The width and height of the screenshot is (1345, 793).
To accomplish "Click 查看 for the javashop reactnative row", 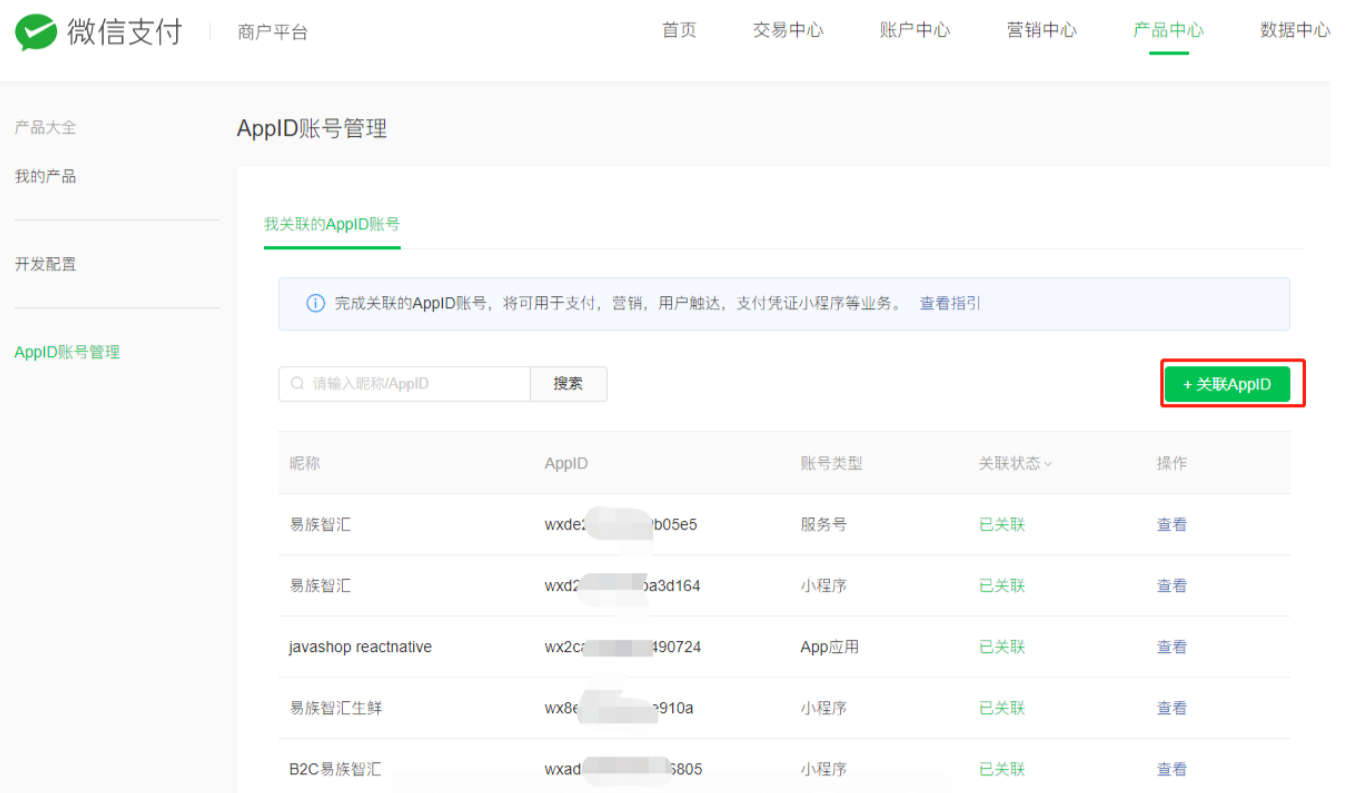I will [x=1172, y=647].
